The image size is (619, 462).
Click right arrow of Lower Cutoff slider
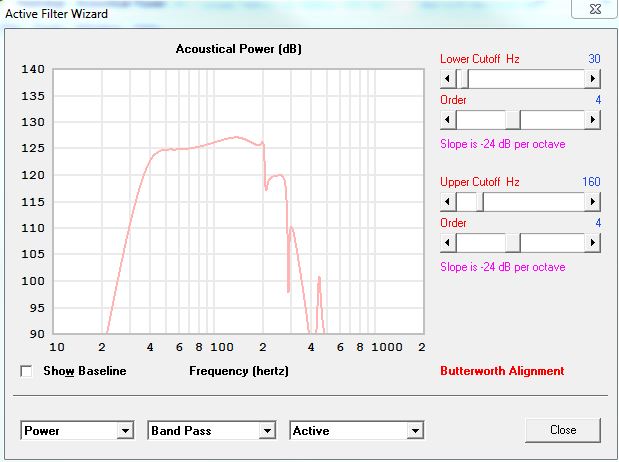click(x=592, y=78)
